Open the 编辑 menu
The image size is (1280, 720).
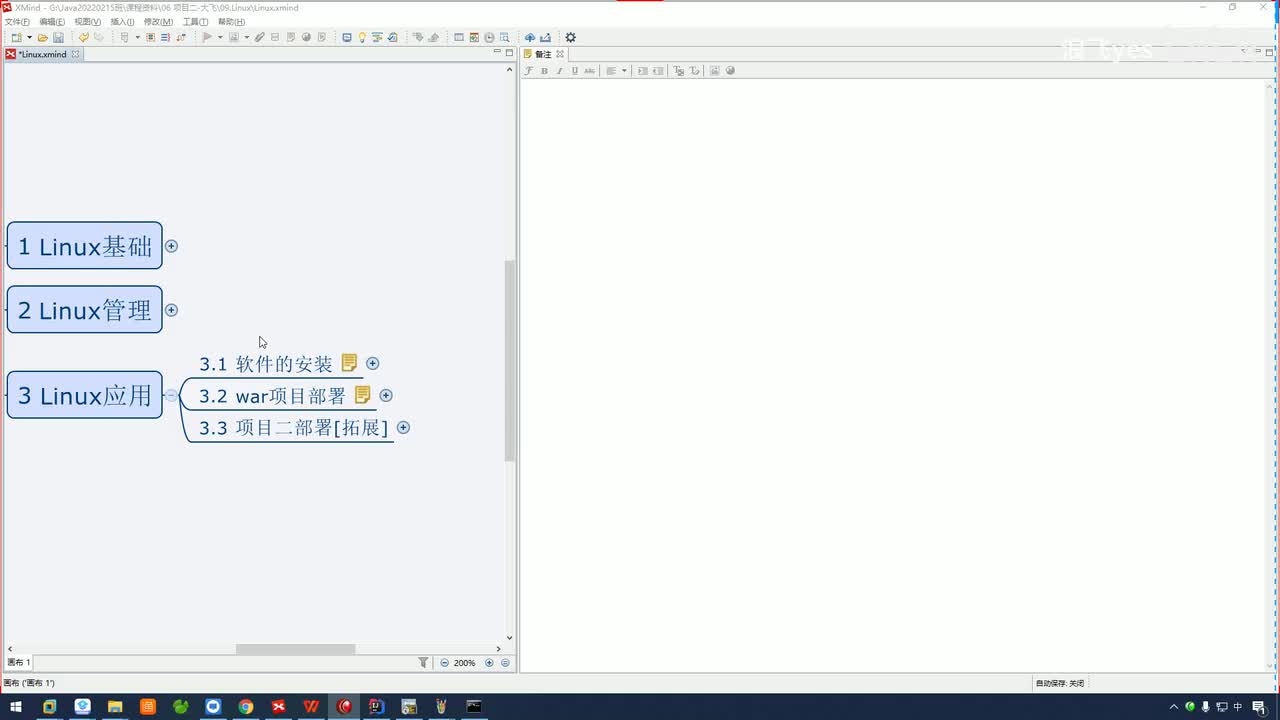click(52, 21)
